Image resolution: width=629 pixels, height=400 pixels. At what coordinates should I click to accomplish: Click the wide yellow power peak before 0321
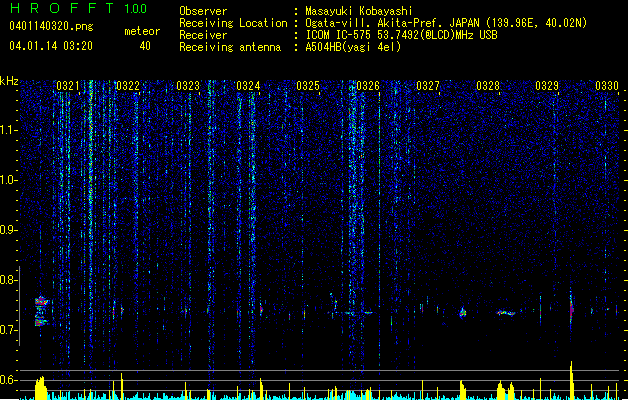click(41, 388)
